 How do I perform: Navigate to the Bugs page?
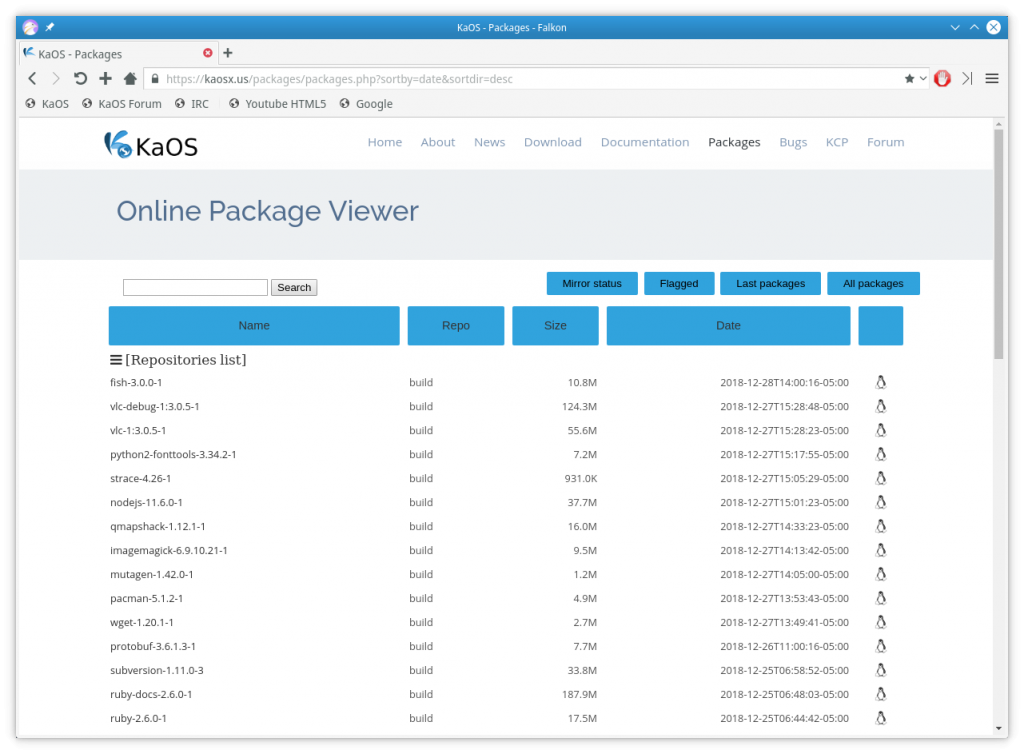pyautogui.click(x=793, y=142)
